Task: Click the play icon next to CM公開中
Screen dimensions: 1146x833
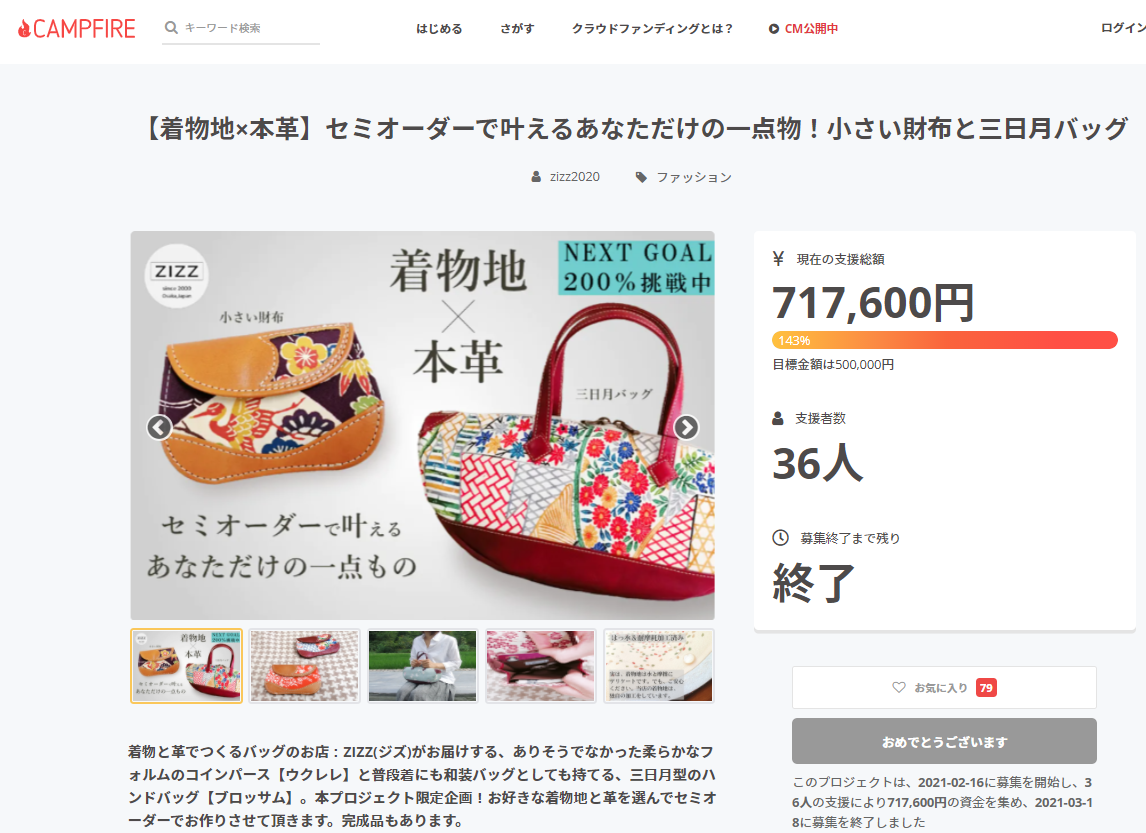Action: pos(773,28)
